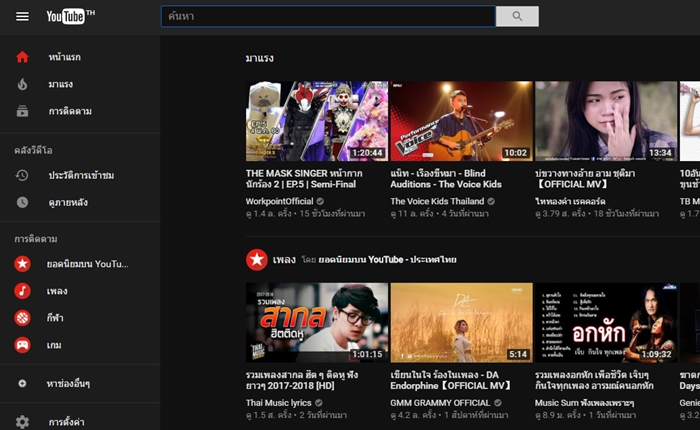
Task: Open กีฬา channel in sidebar
Action: point(55,318)
